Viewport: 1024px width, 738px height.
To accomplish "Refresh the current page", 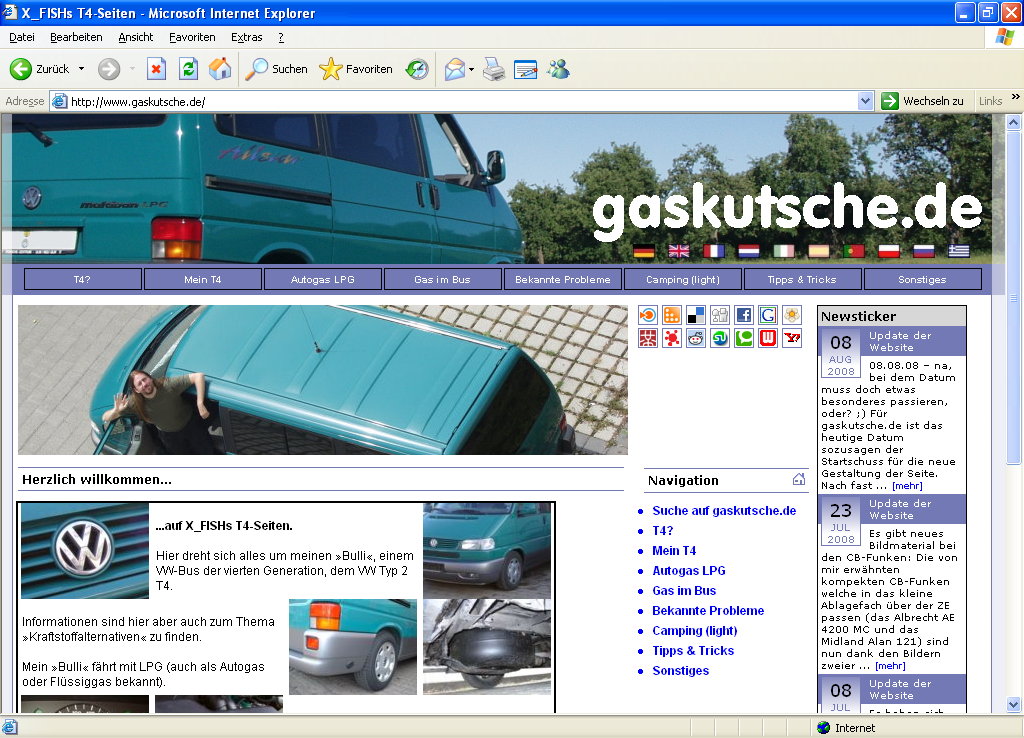I will pos(188,69).
